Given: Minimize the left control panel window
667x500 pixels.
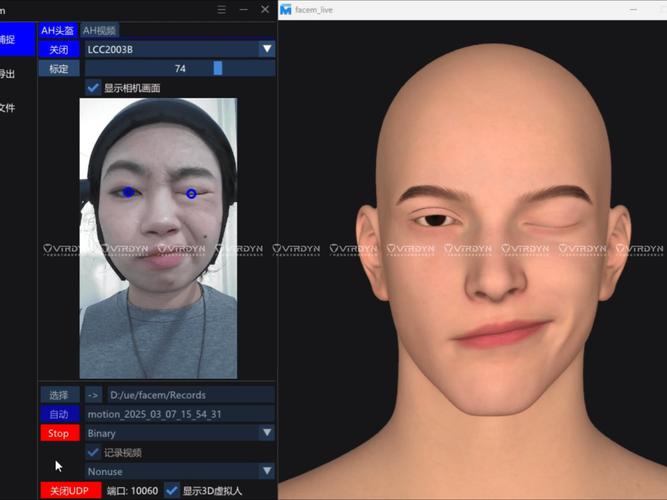Looking at the screenshot, I should click(x=243, y=9).
